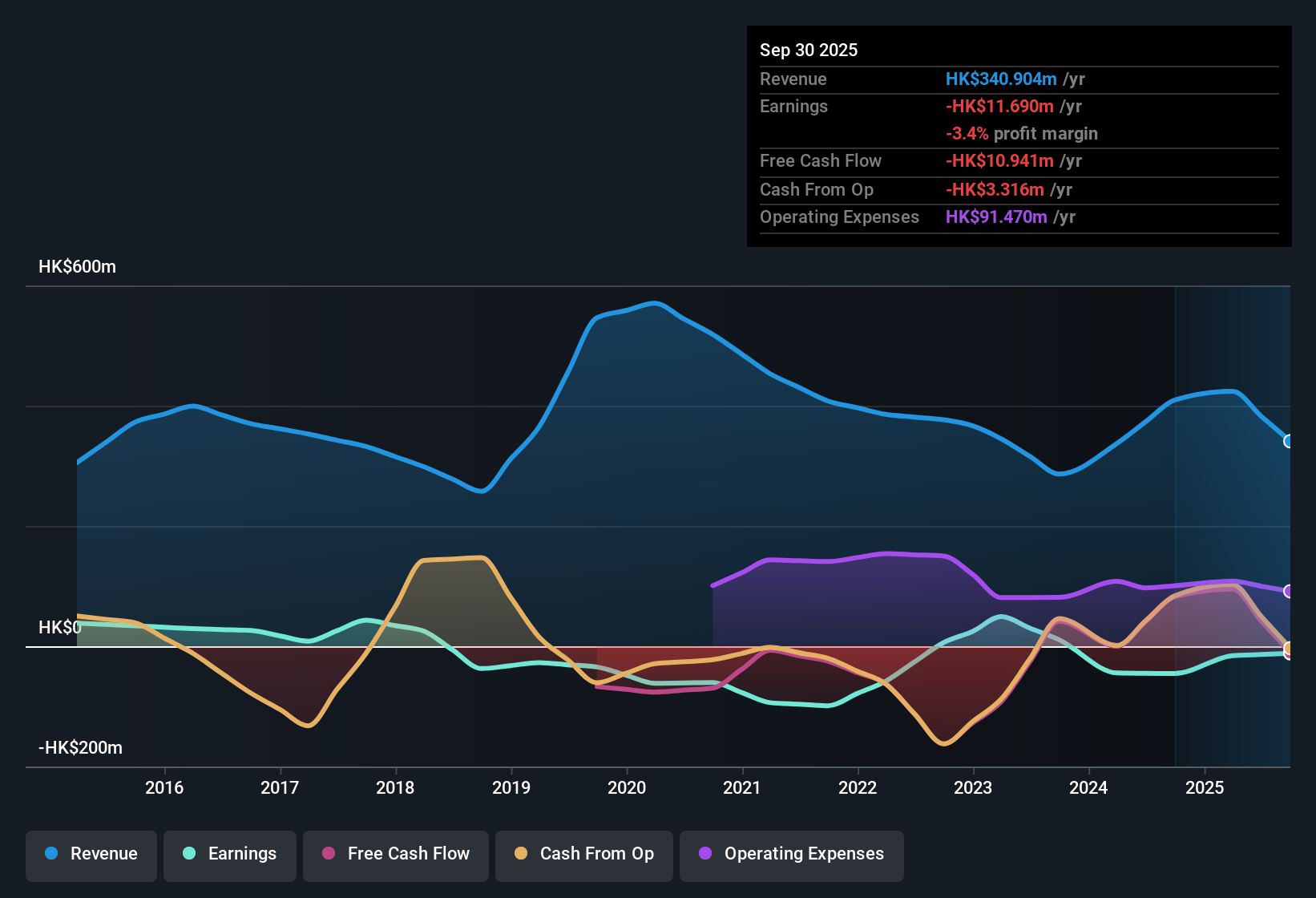Select the 2017 x-axis label
The height and width of the screenshot is (898, 1316).
(x=280, y=787)
